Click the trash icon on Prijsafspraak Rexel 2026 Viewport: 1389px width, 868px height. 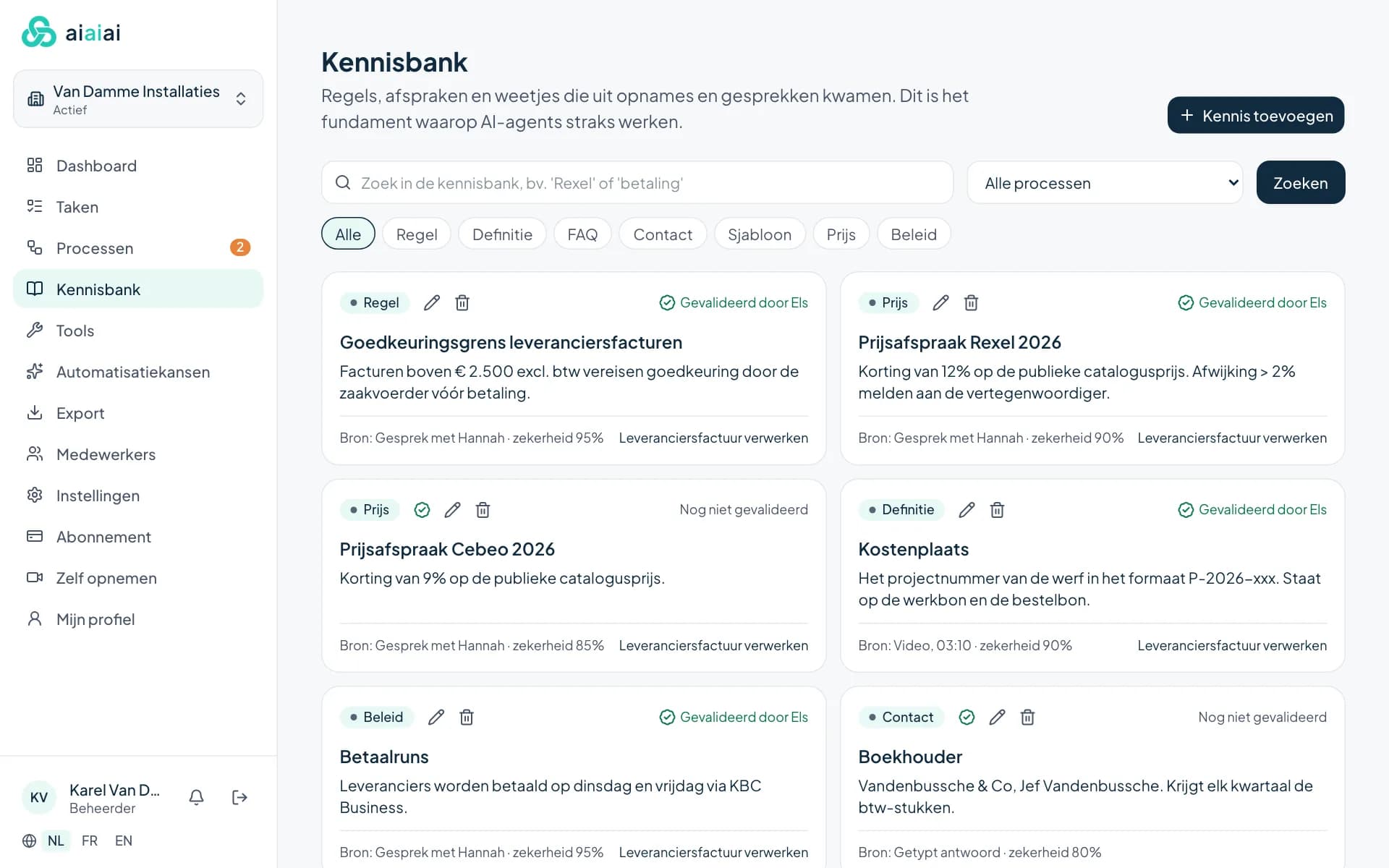pos(971,303)
